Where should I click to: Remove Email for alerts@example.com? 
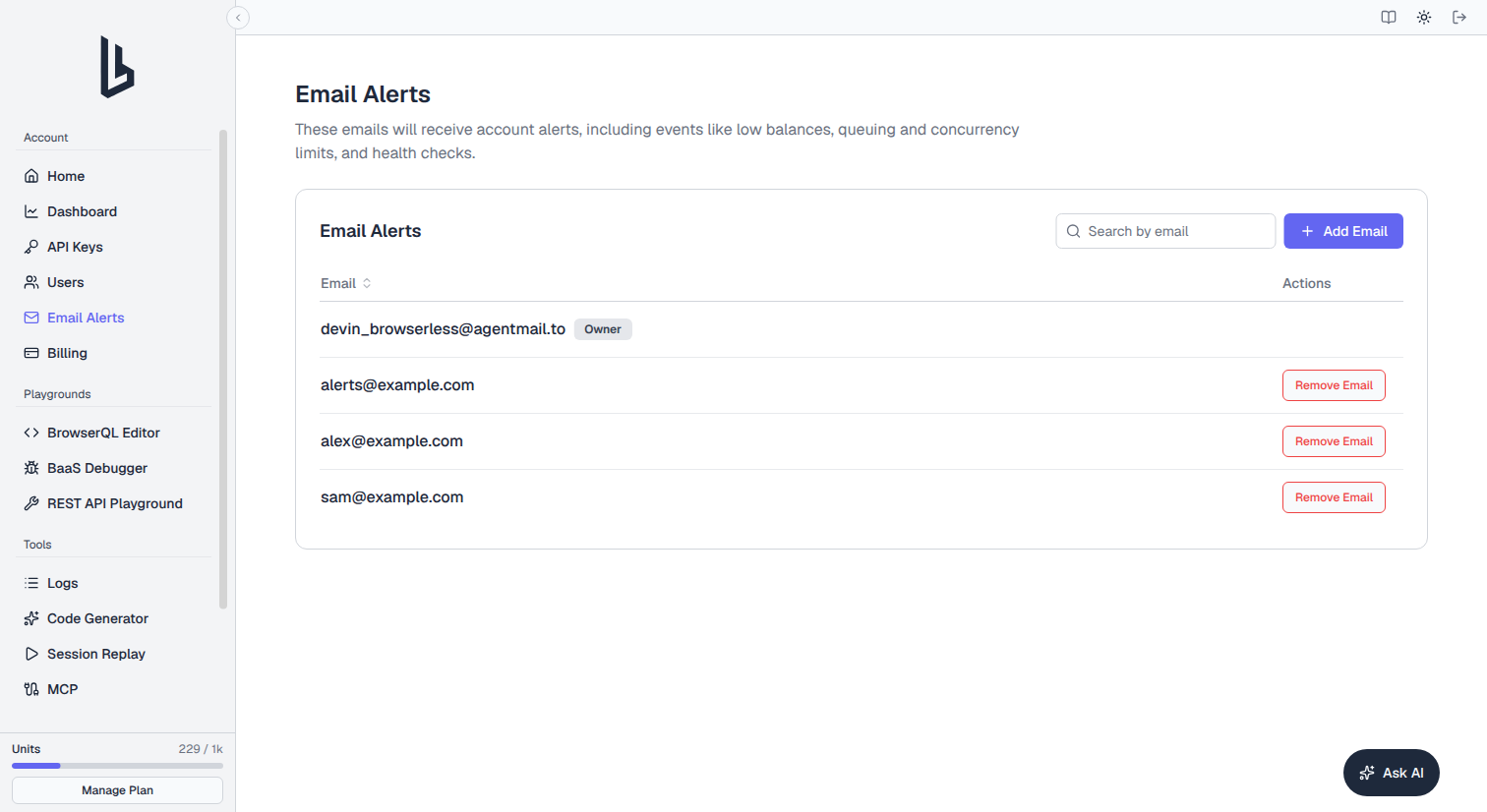pos(1334,385)
